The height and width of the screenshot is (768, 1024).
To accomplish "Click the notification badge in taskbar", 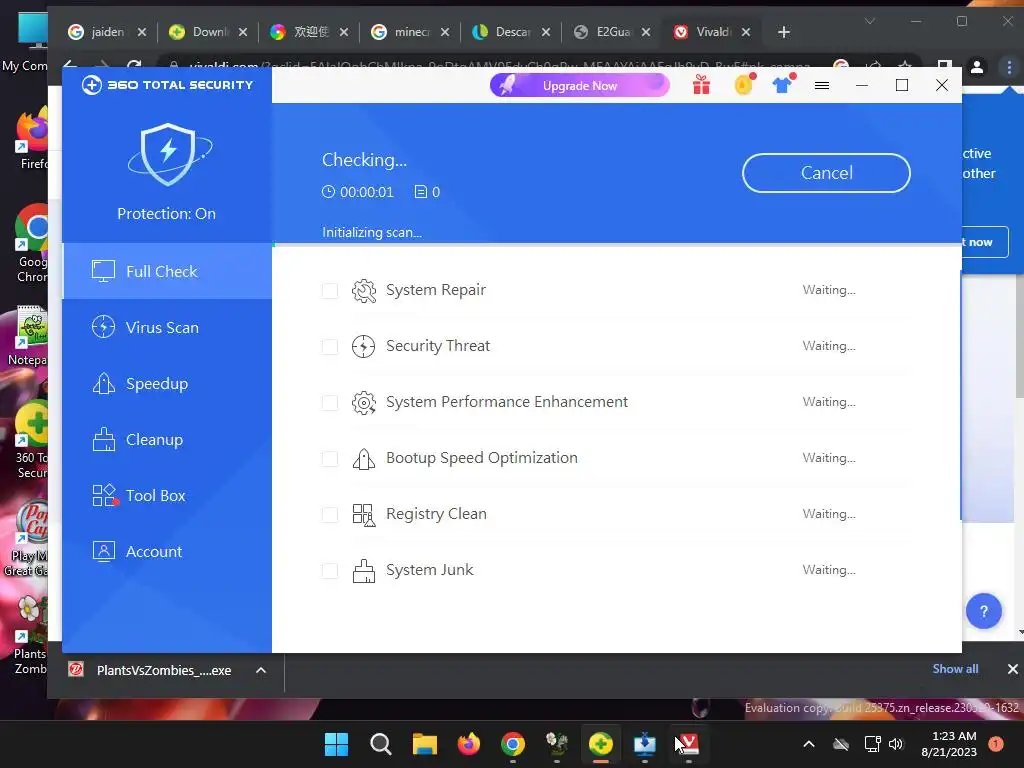I will click(x=995, y=744).
